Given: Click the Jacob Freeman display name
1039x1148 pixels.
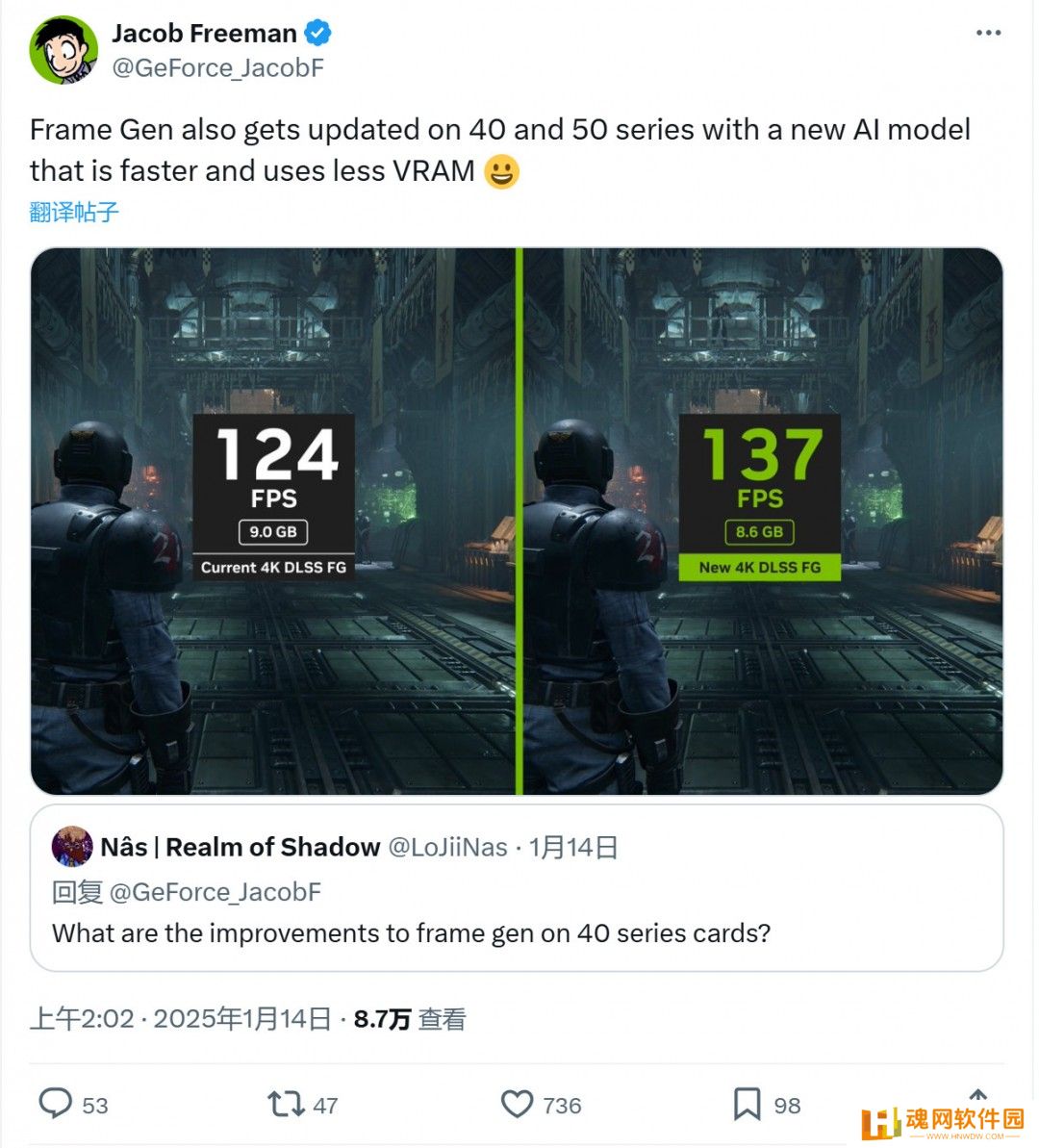Looking at the screenshot, I should point(204,34).
